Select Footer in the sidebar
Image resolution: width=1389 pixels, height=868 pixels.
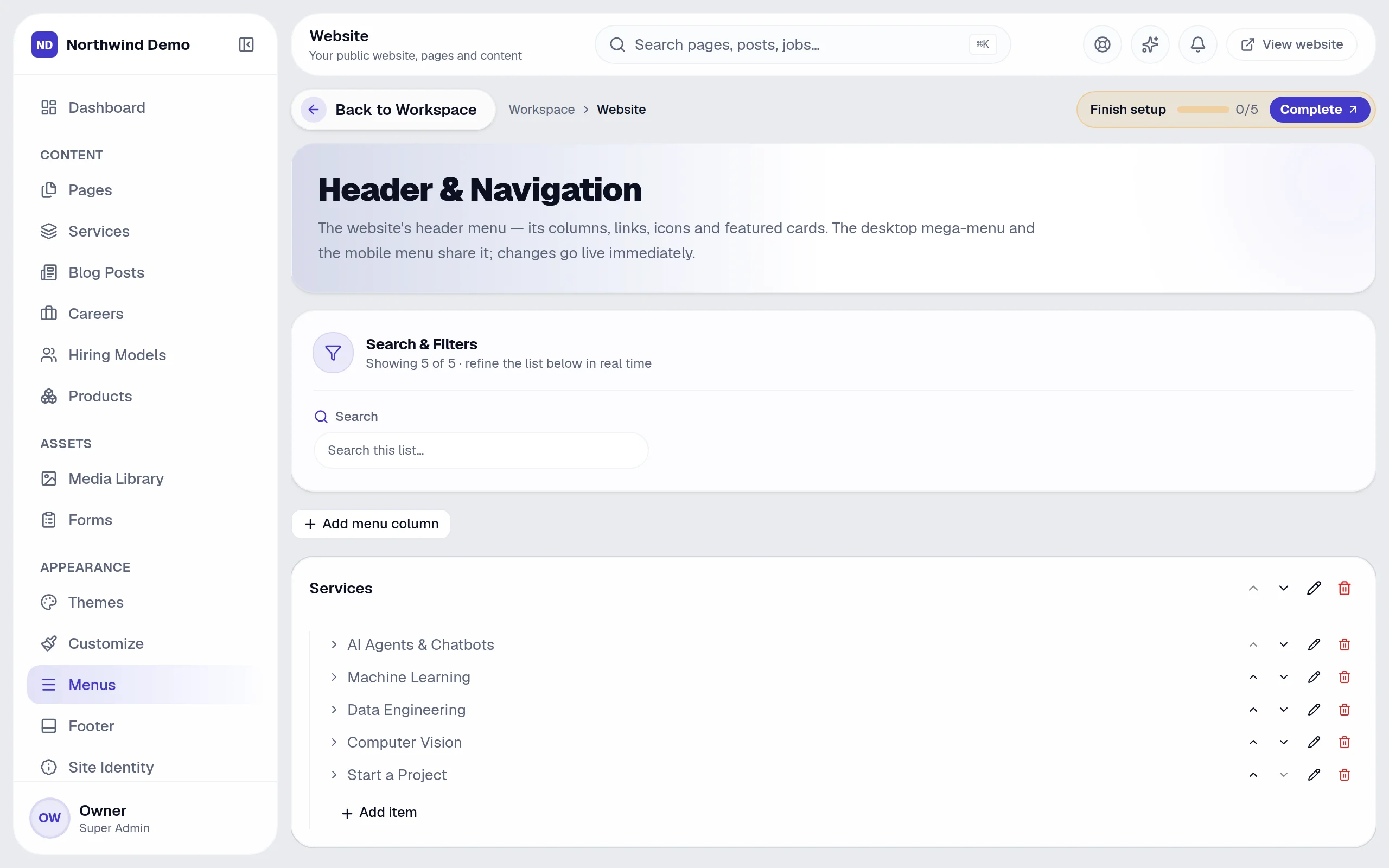tap(145, 726)
